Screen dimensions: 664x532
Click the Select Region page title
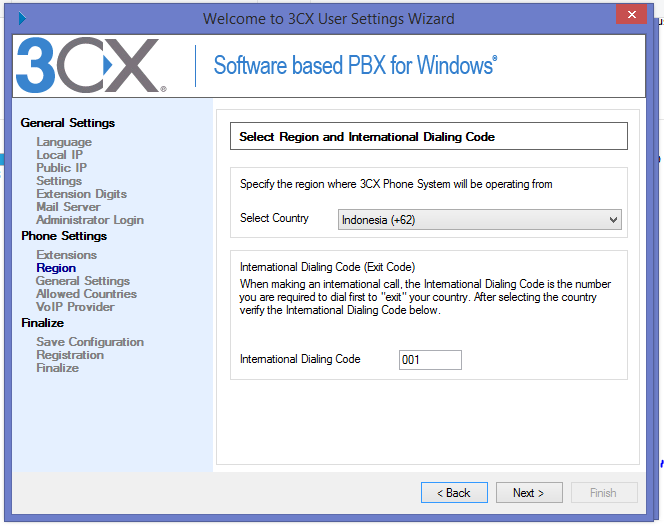point(367,137)
